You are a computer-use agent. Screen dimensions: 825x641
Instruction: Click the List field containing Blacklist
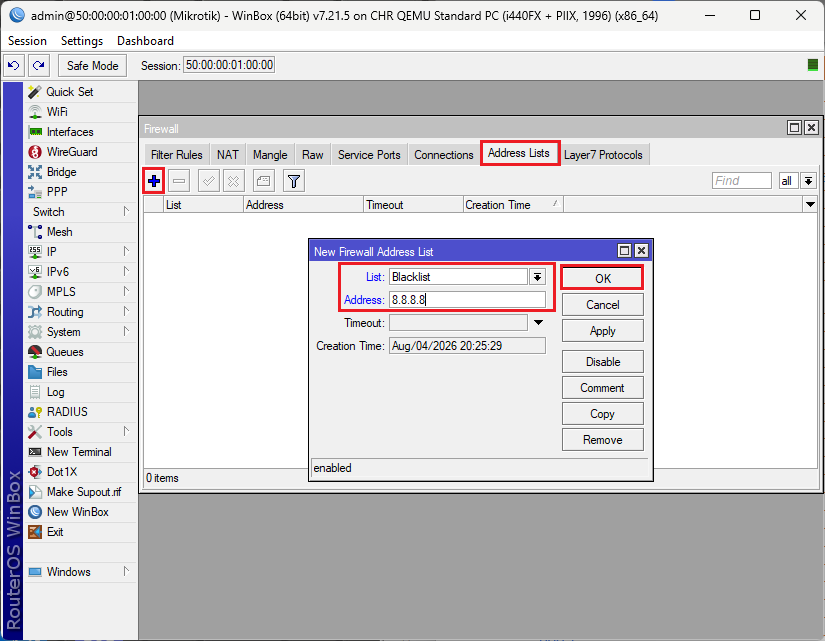[x=458, y=277]
